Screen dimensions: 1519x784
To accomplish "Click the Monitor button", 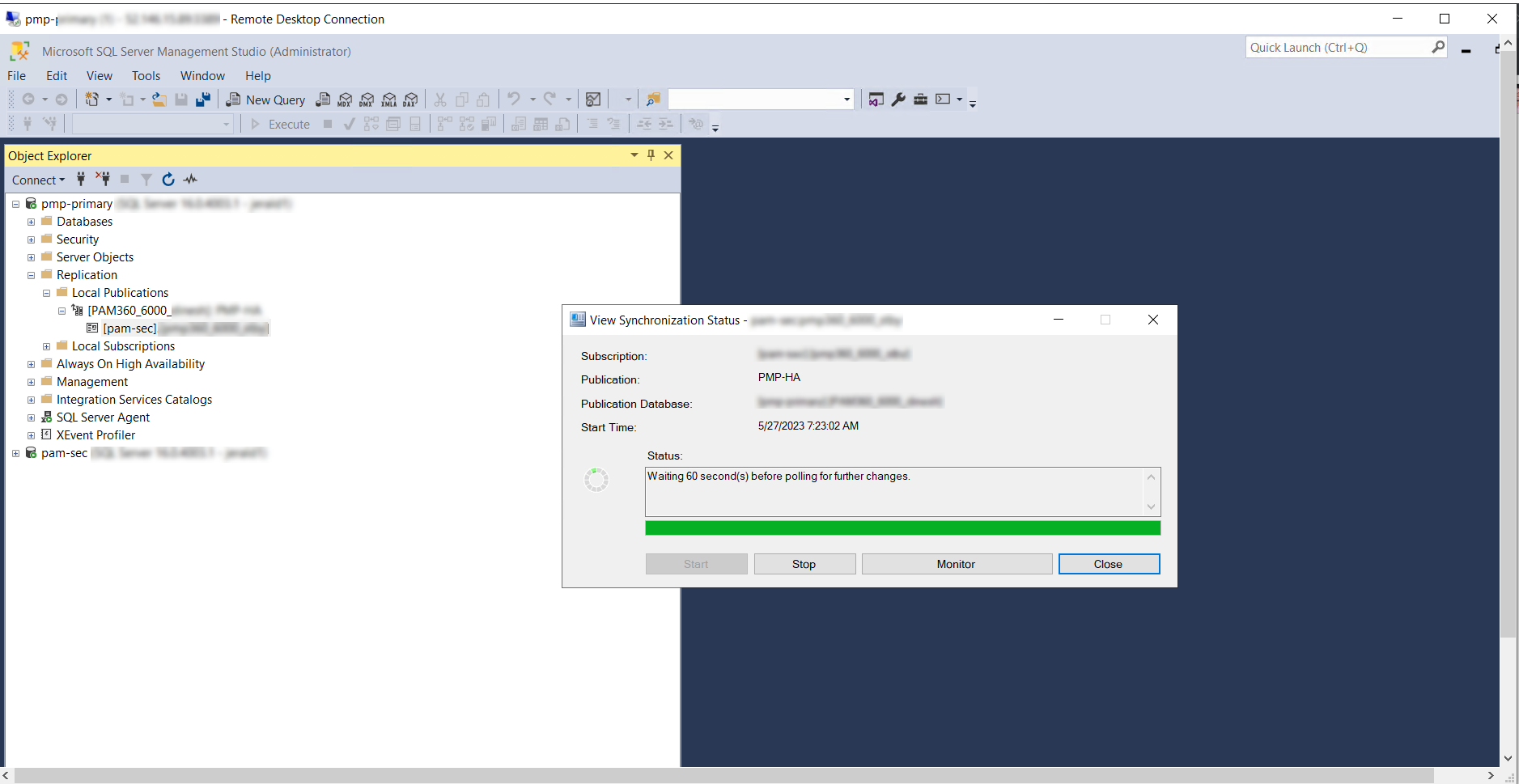I will 957,564.
